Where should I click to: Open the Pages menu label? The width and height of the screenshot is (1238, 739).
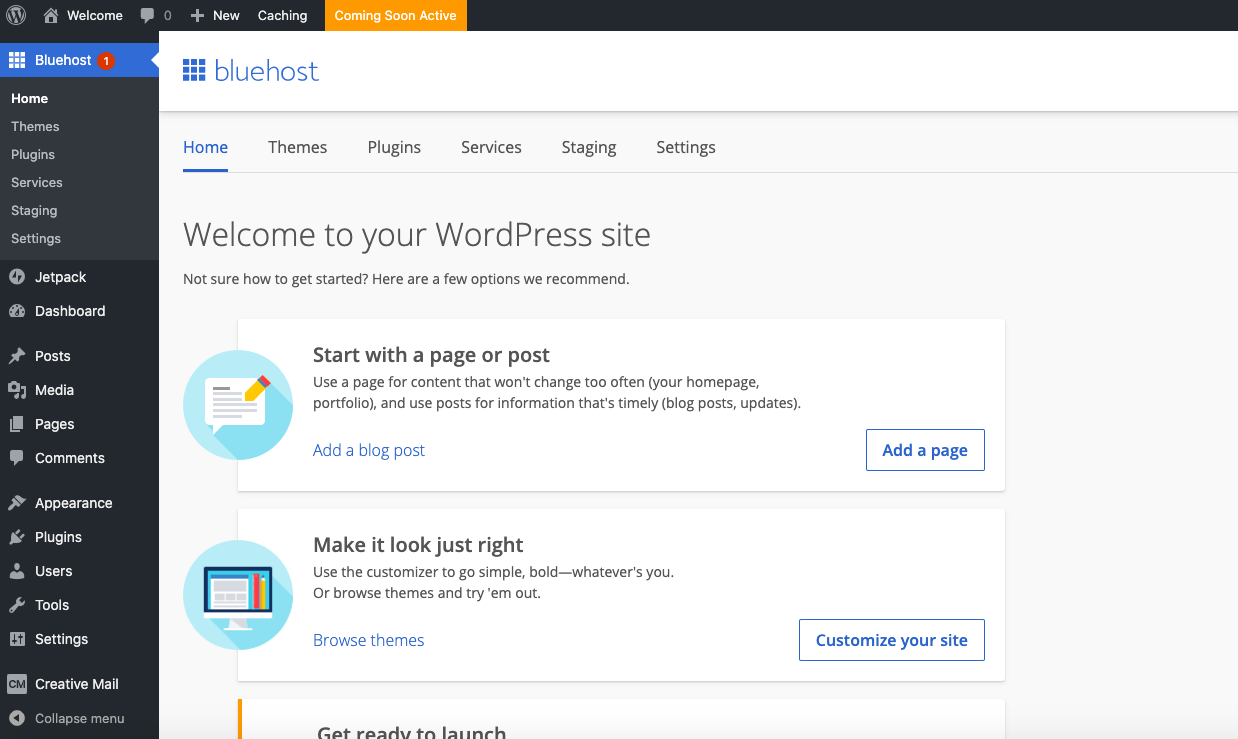[55, 424]
